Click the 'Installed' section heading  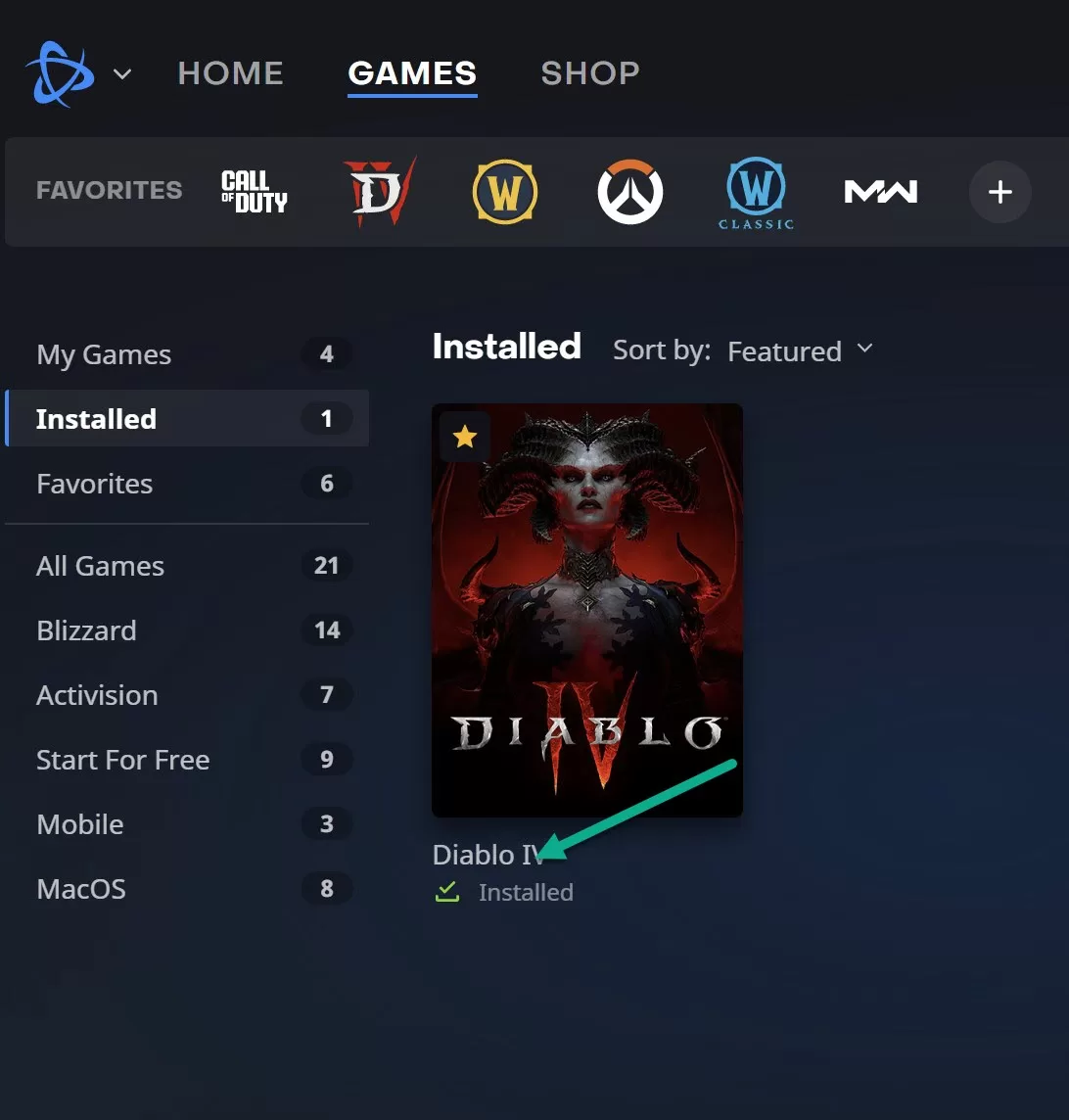[x=506, y=347]
